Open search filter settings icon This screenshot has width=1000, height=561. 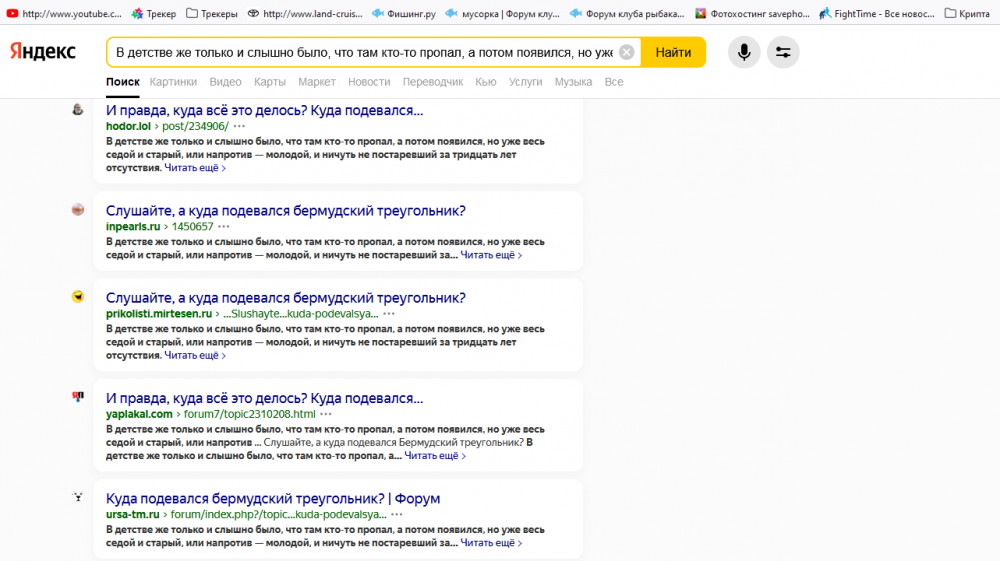pos(783,52)
